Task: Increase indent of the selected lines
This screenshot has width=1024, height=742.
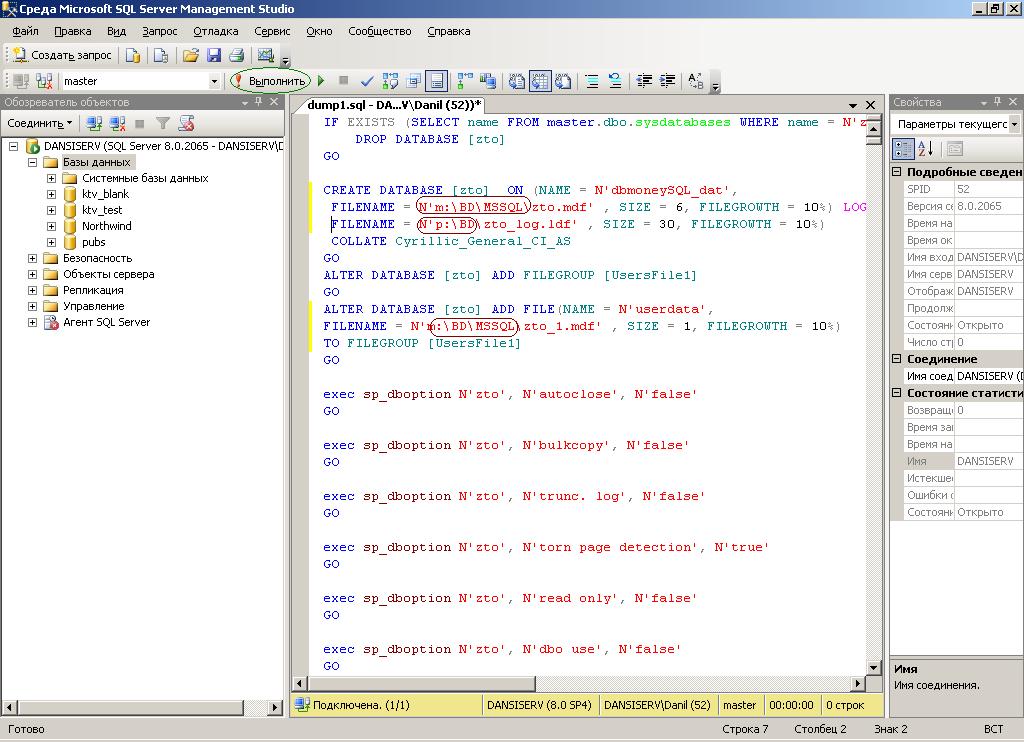Action: 667,81
